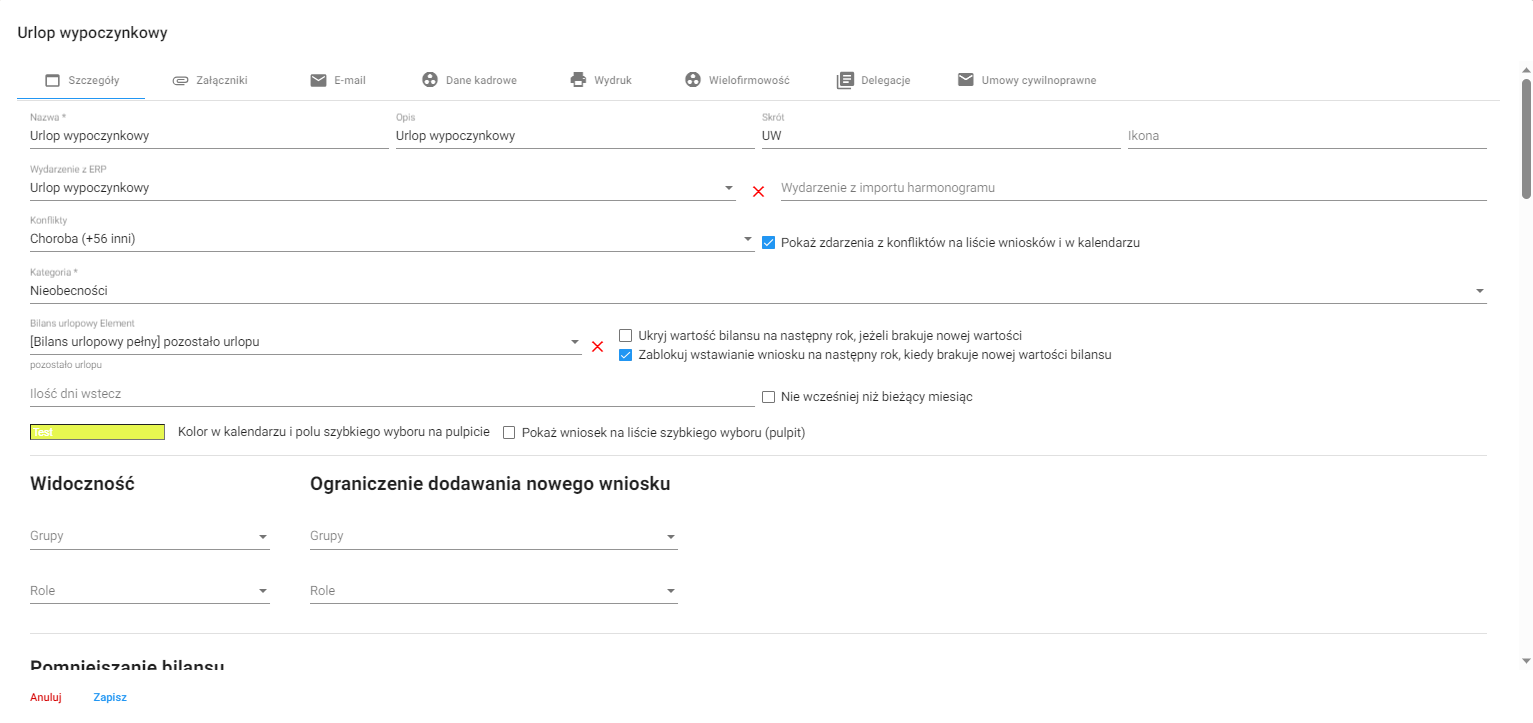Click the envelope icon next to E-mail
The width and height of the screenshot is (1533, 723).
318,80
